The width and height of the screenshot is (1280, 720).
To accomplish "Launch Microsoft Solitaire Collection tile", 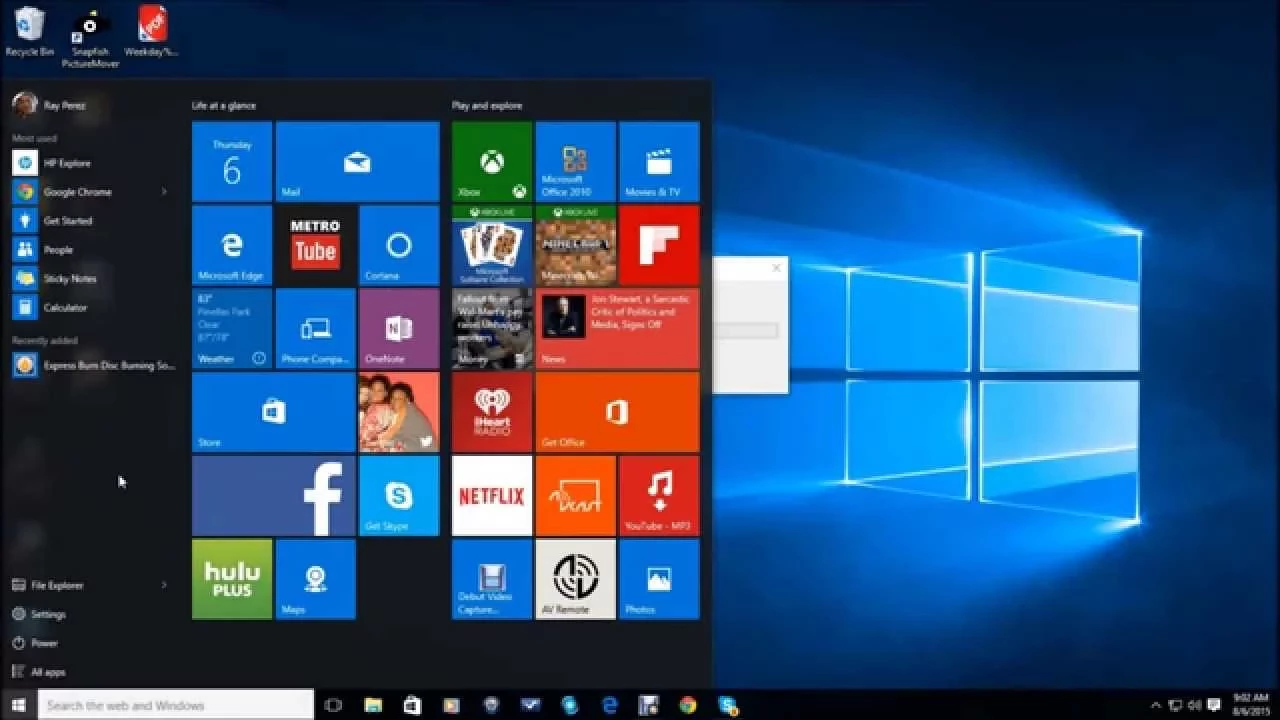I will (x=492, y=245).
